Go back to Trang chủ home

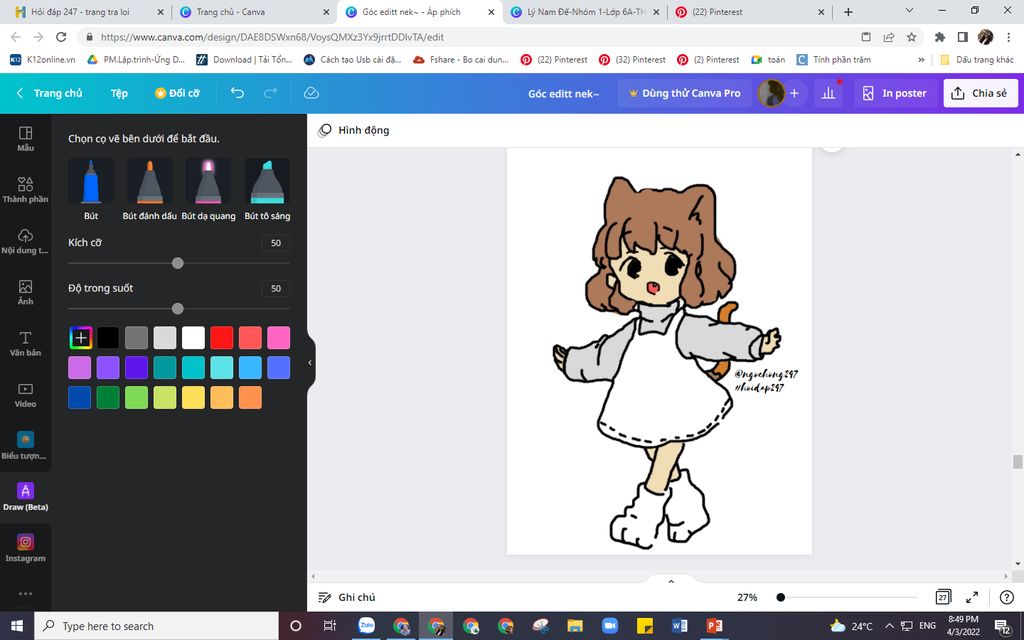click(x=50, y=93)
